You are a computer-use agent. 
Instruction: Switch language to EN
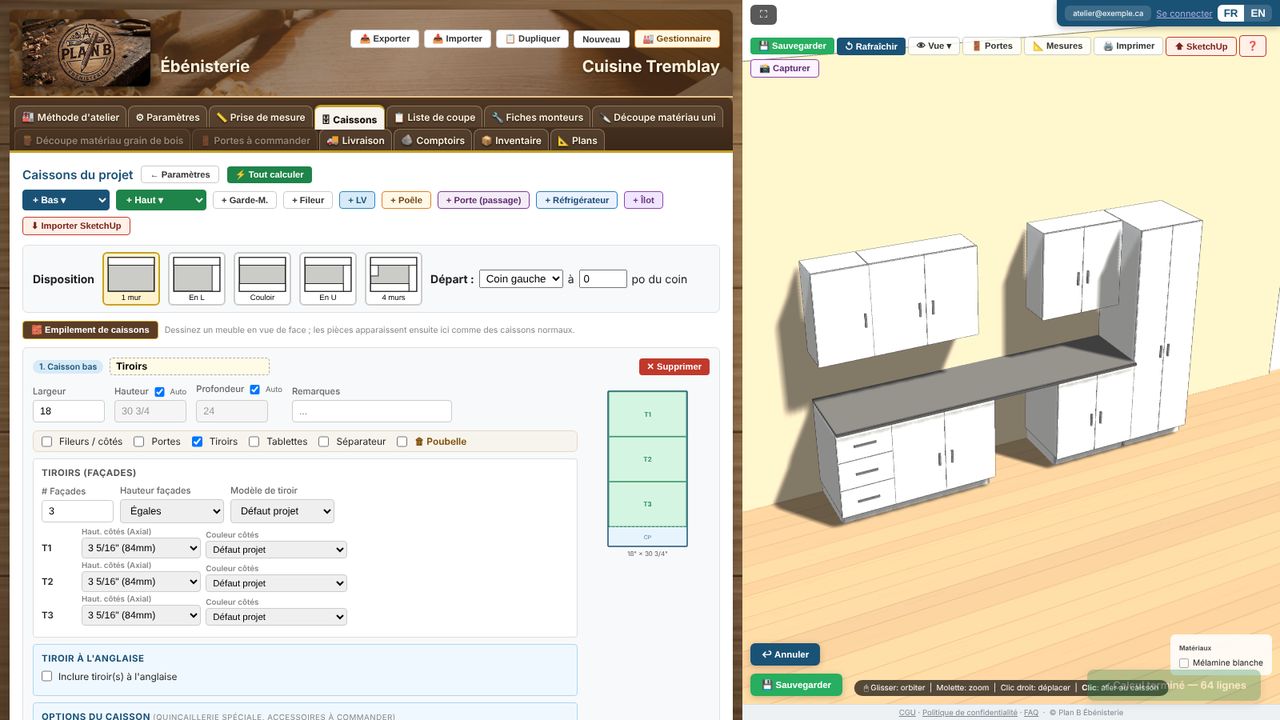pyautogui.click(x=1258, y=13)
